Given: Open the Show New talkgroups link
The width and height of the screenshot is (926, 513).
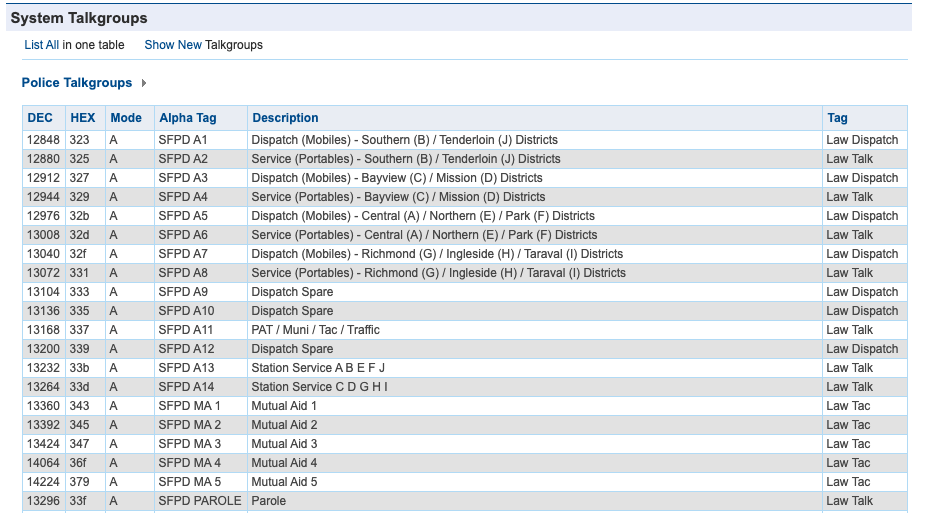Looking at the screenshot, I should (173, 45).
